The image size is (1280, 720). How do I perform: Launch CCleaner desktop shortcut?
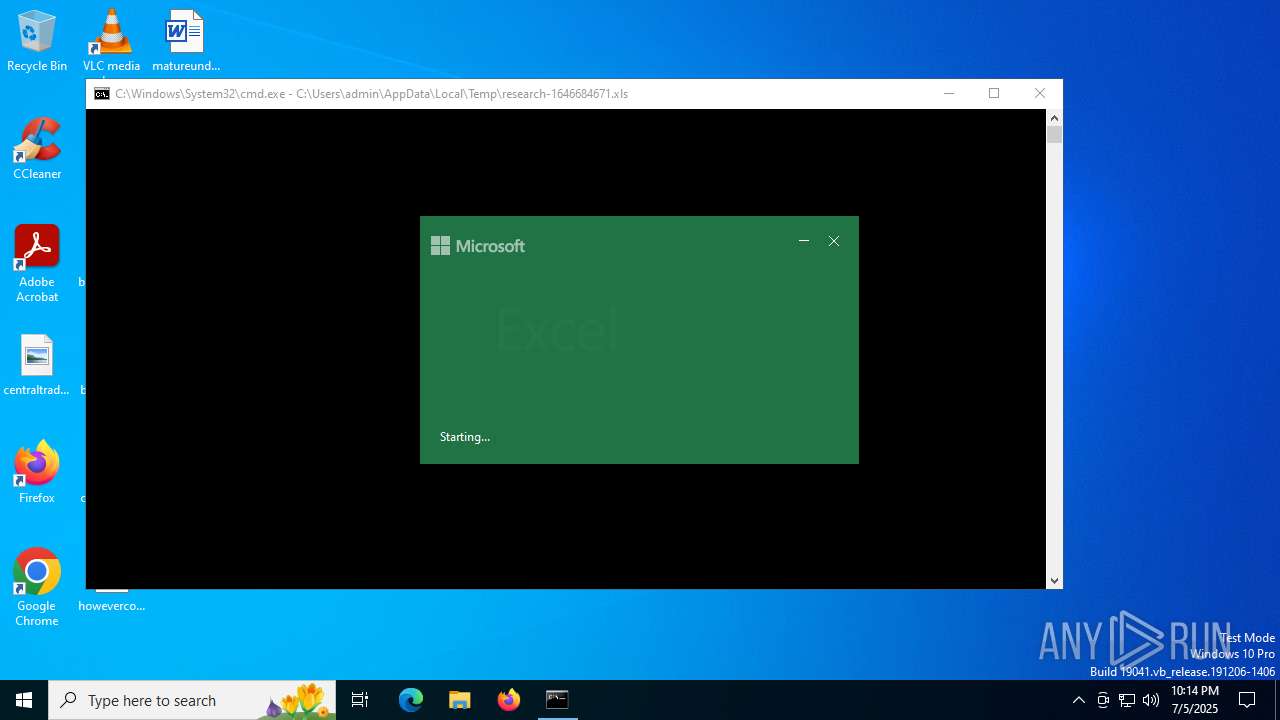[37, 149]
